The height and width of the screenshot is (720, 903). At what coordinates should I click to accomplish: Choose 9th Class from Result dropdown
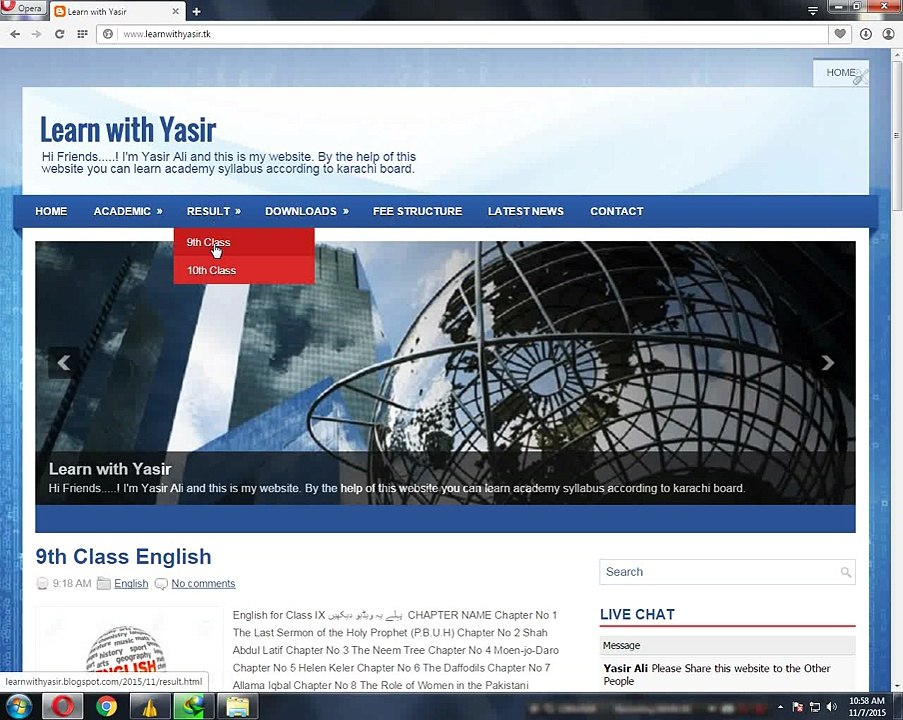point(244,242)
